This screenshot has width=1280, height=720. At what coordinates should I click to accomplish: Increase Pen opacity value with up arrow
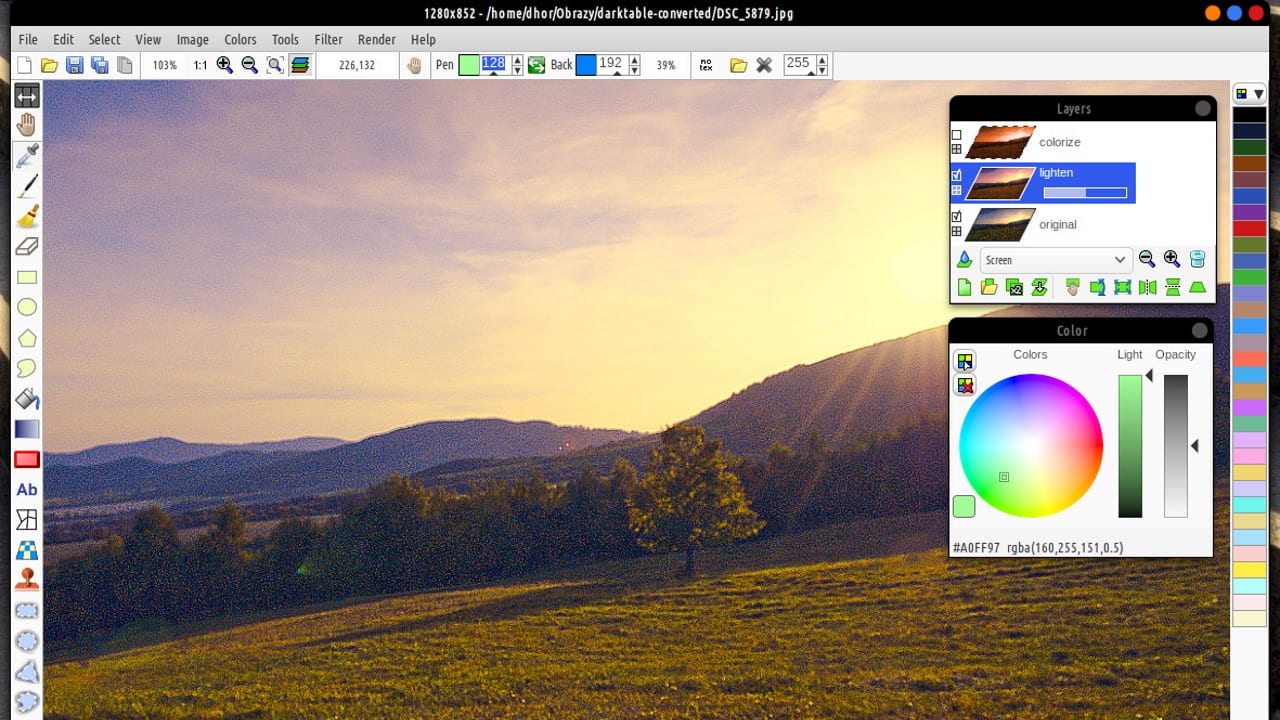point(517,60)
